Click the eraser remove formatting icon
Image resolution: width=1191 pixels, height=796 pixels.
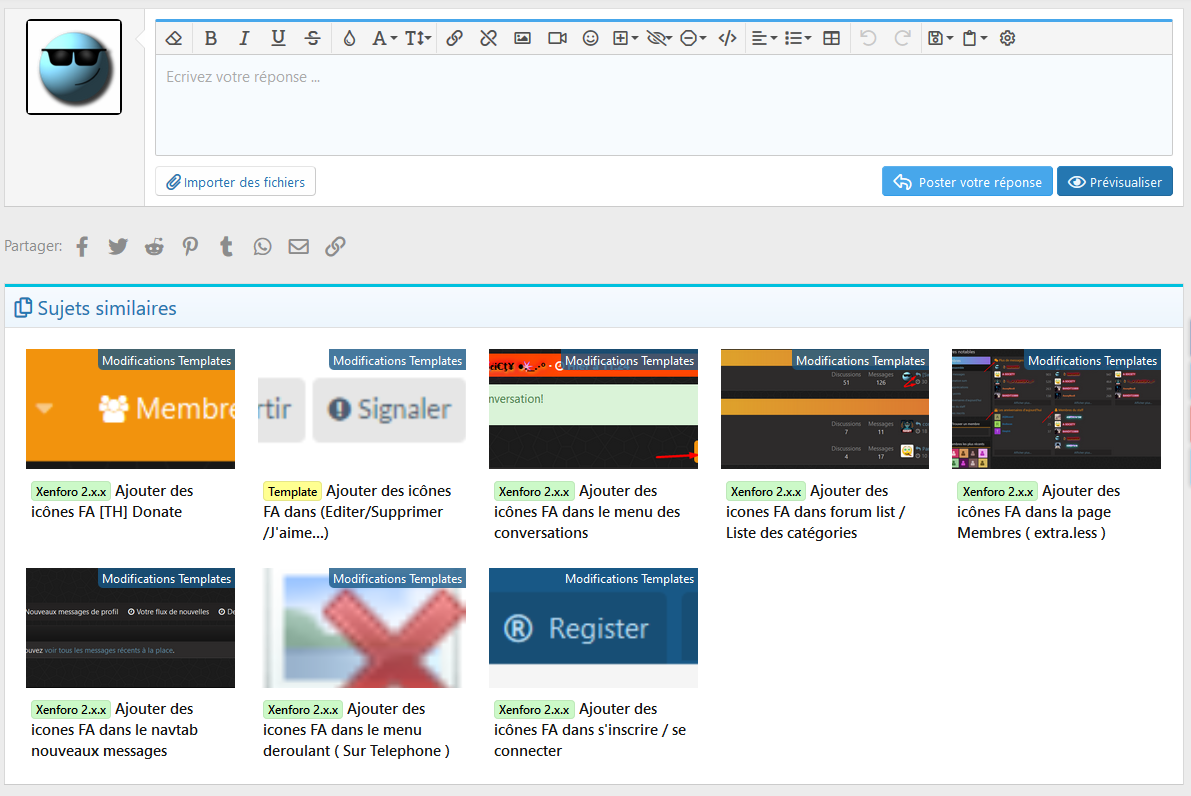coord(174,38)
